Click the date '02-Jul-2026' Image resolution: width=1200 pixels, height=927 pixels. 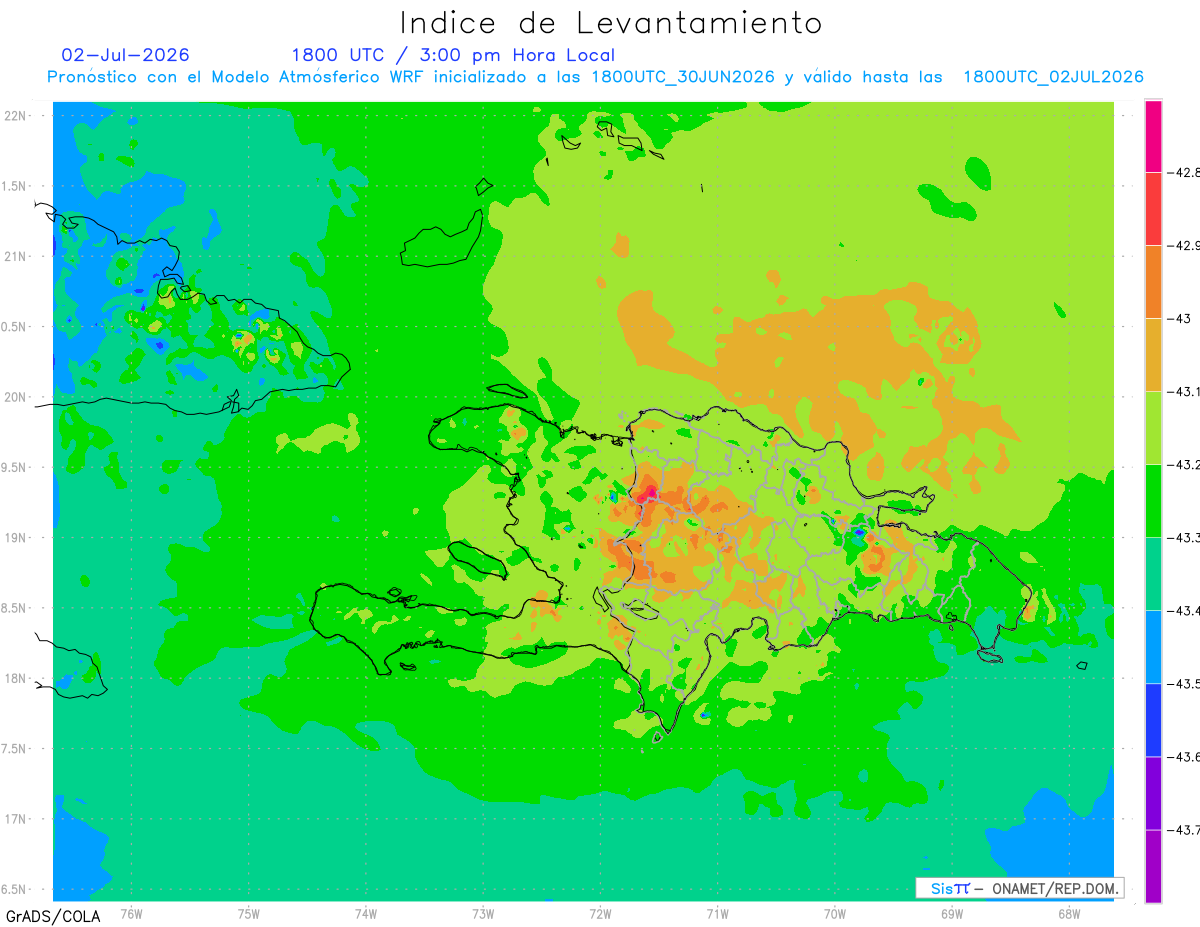125,55
